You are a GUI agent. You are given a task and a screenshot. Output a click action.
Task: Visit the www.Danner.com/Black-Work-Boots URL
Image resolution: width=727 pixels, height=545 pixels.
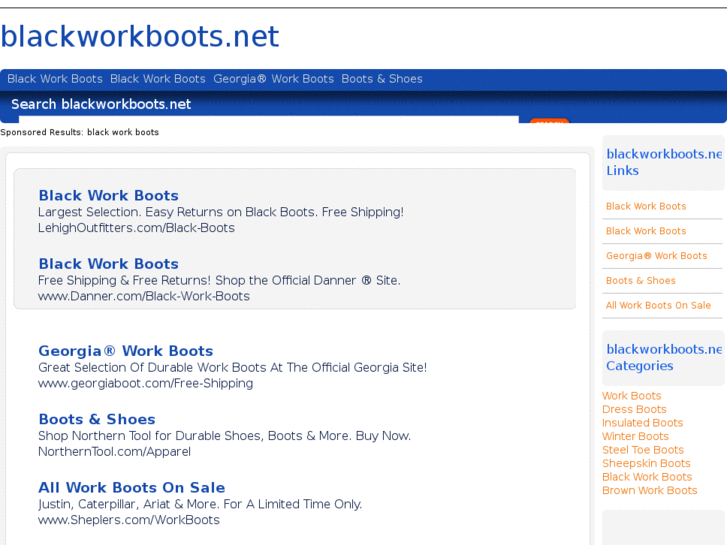pos(144,296)
